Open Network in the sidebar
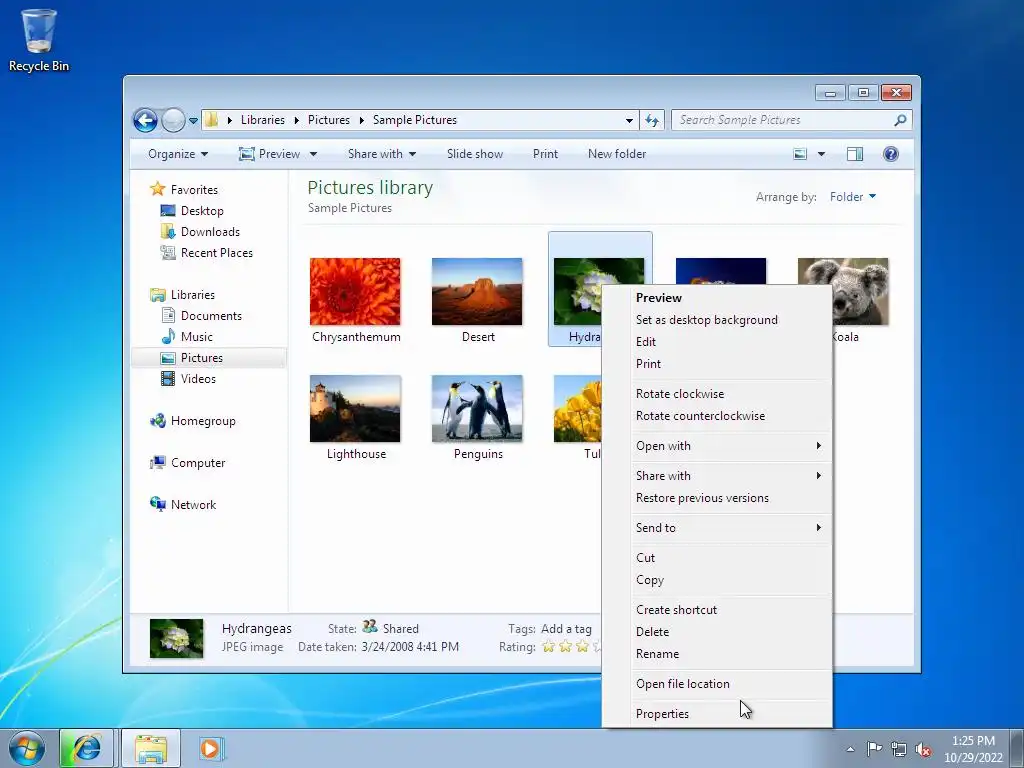This screenshot has width=1024, height=768. pos(193,505)
